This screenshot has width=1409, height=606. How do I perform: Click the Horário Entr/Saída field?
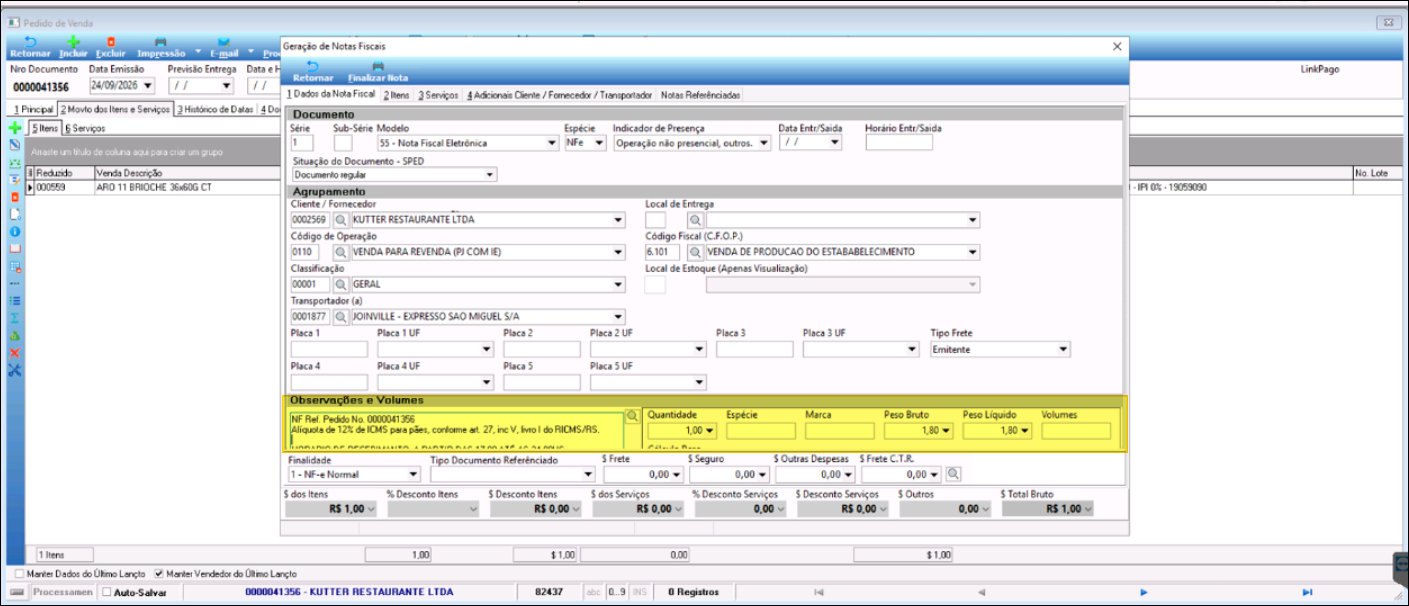coord(899,143)
